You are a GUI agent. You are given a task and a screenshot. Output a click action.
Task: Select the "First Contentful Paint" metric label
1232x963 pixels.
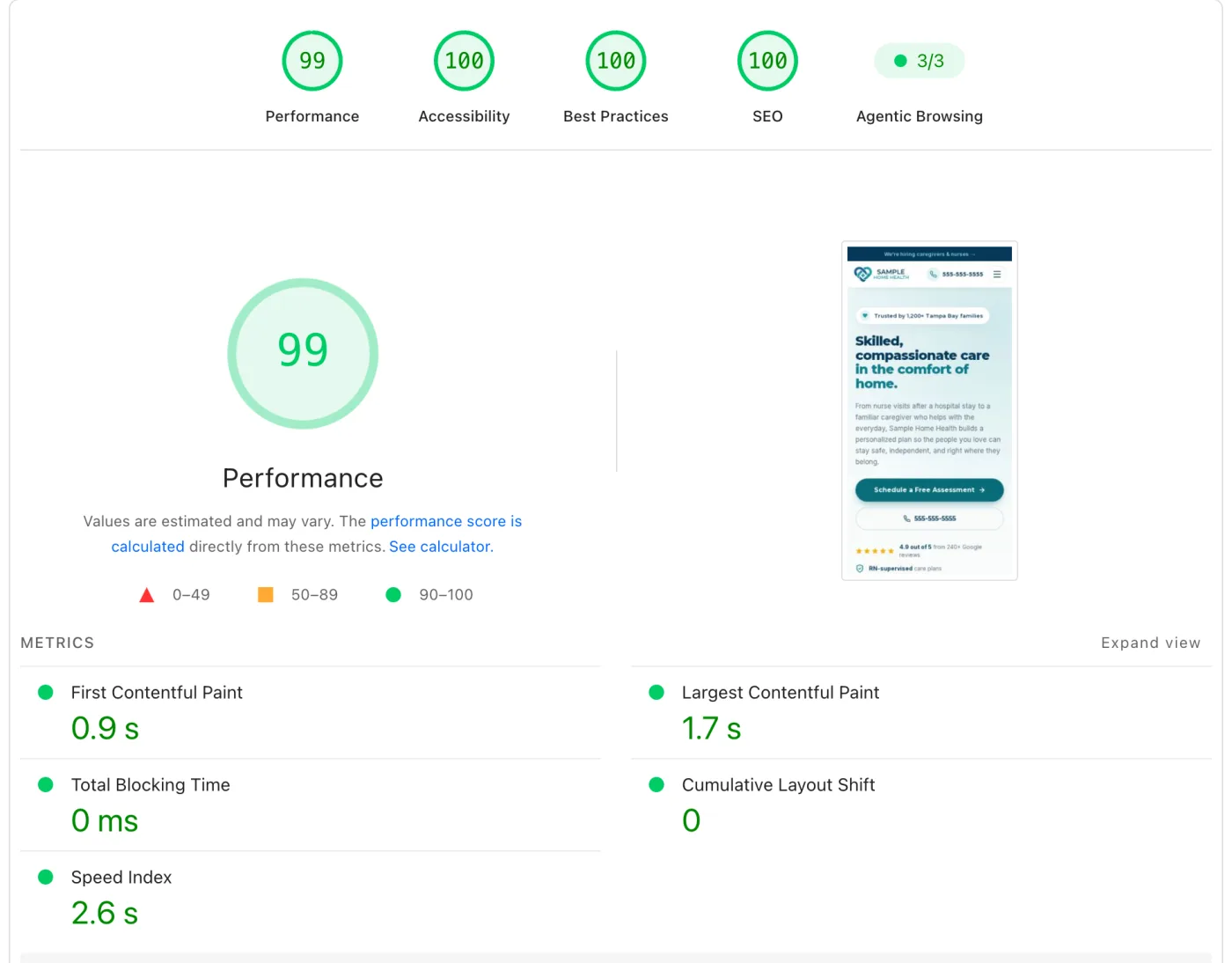[157, 693]
